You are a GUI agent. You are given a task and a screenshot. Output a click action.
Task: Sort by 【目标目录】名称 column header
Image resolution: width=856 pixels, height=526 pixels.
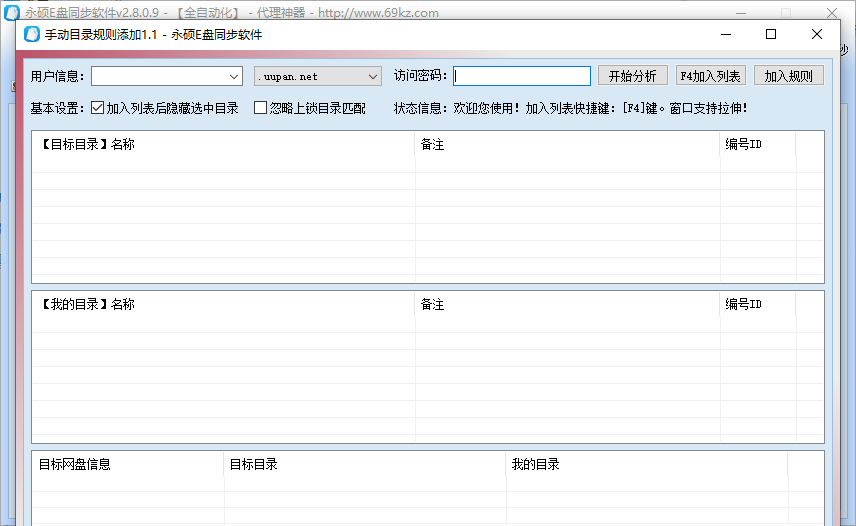pos(223,145)
